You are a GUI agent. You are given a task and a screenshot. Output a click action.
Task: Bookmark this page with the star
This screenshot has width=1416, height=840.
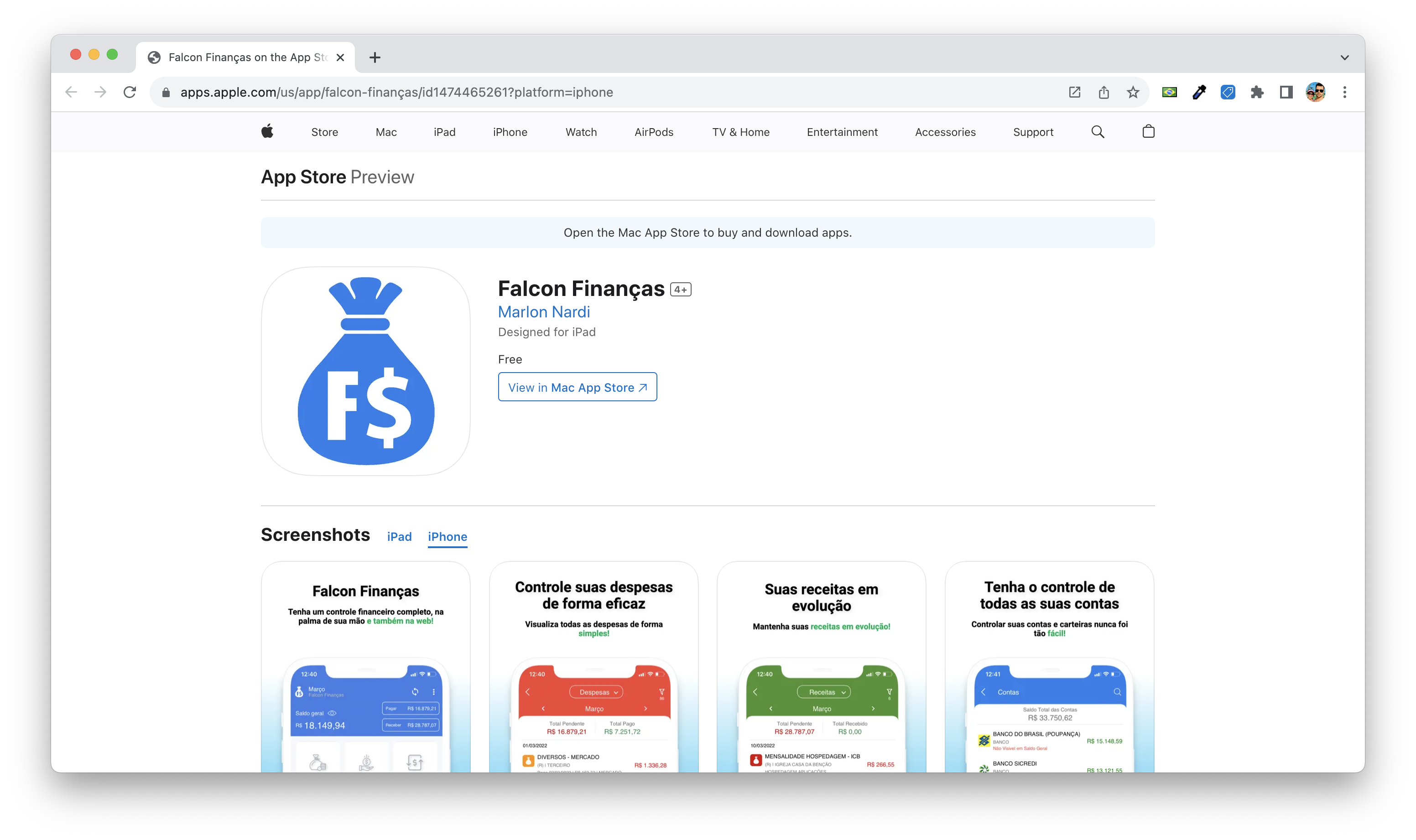pyautogui.click(x=1132, y=92)
